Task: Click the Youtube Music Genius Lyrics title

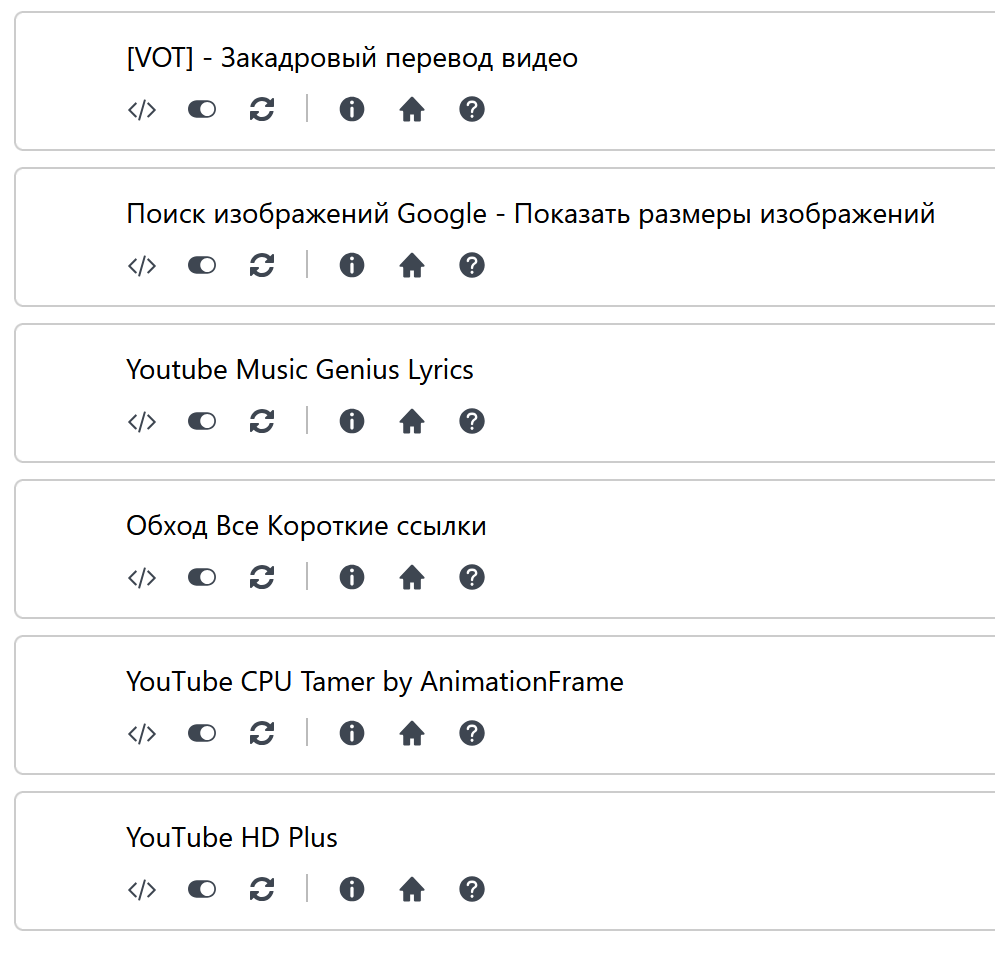Action: (x=300, y=370)
